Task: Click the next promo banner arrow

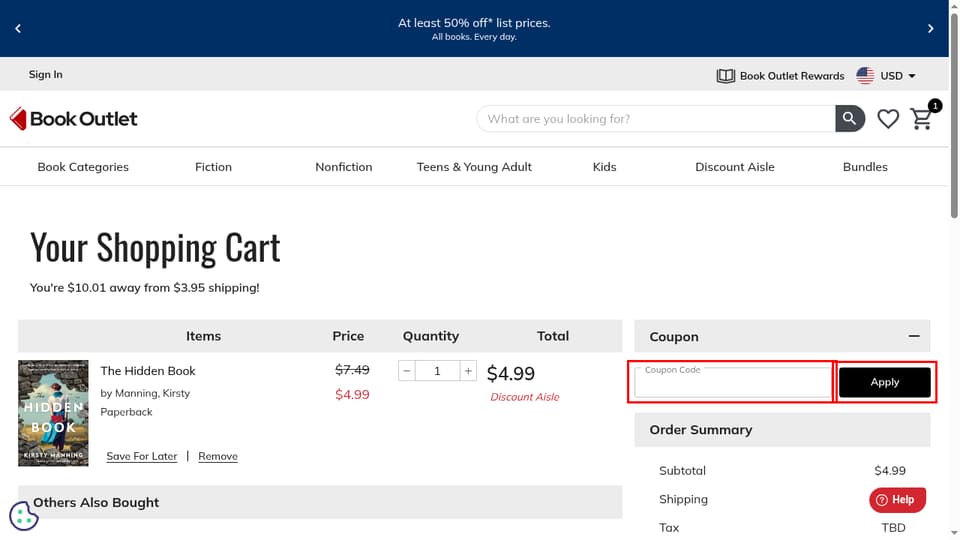Action: pyautogui.click(x=930, y=28)
